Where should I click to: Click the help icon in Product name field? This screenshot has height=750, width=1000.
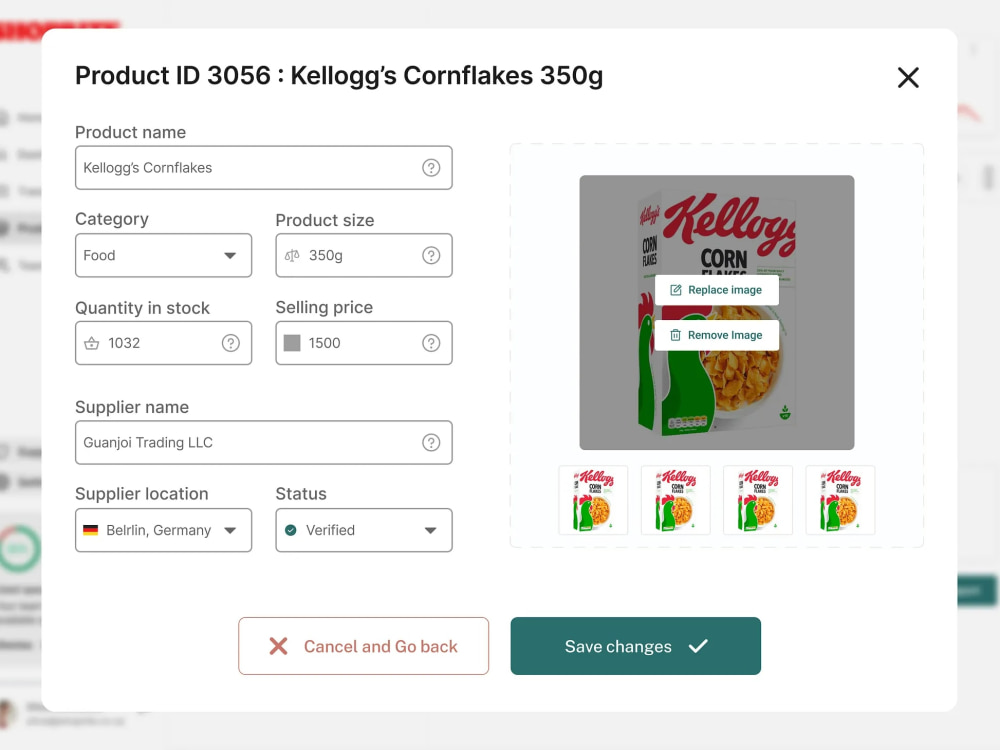coord(431,168)
